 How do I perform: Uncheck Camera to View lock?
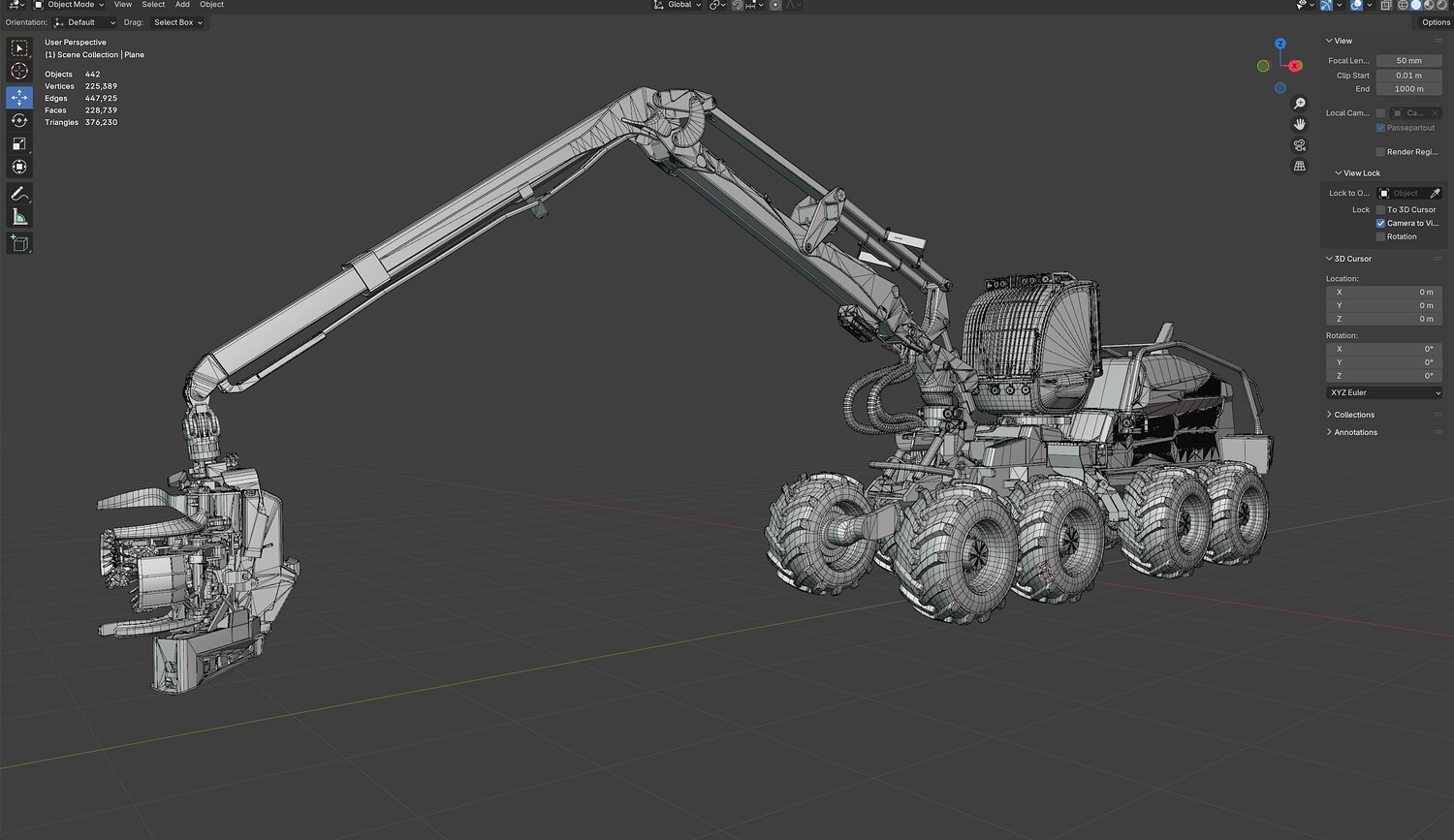pyautogui.click(x=1380, y=224)
